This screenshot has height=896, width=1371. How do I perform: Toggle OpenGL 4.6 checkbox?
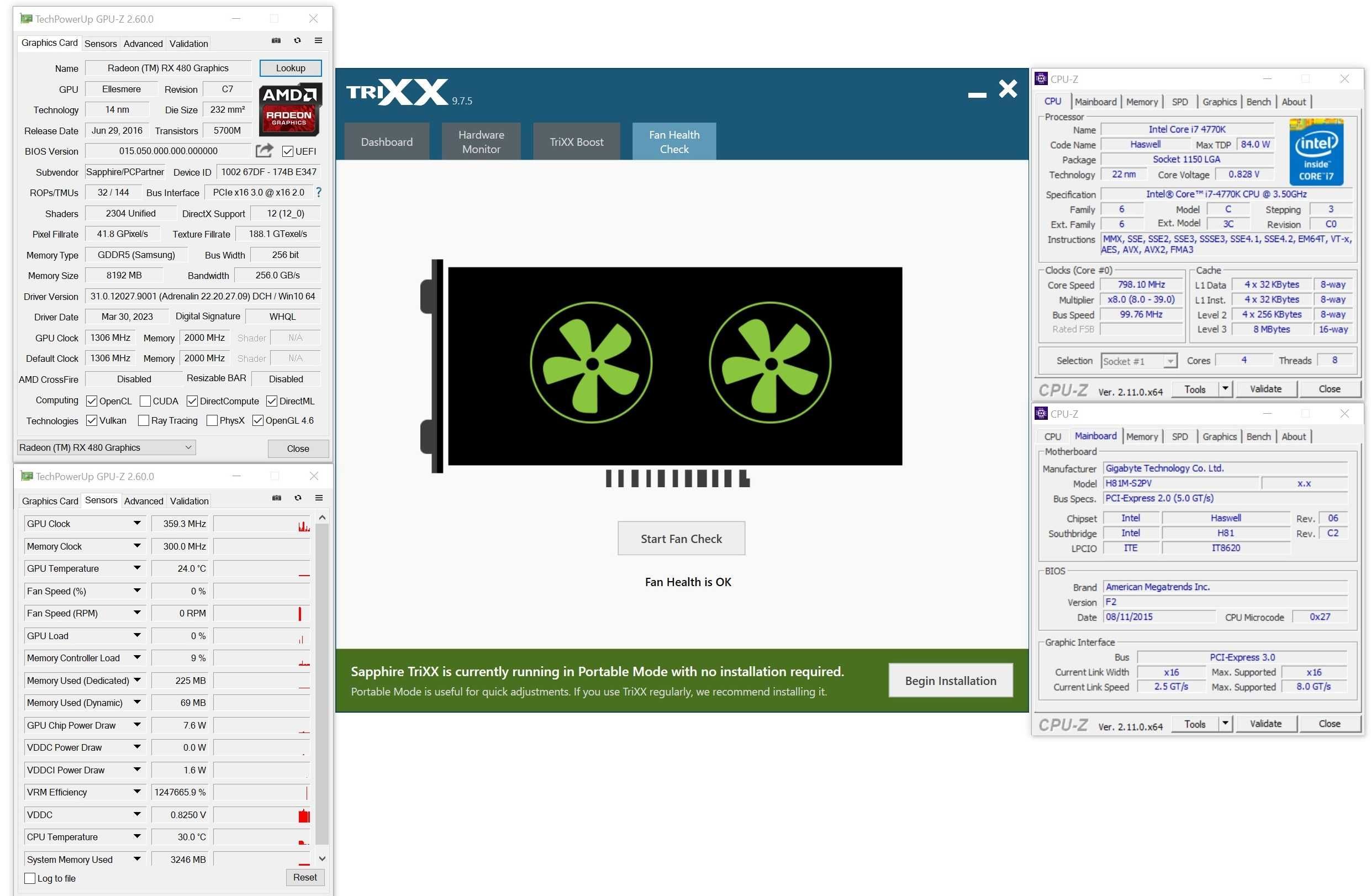[257, 420]
